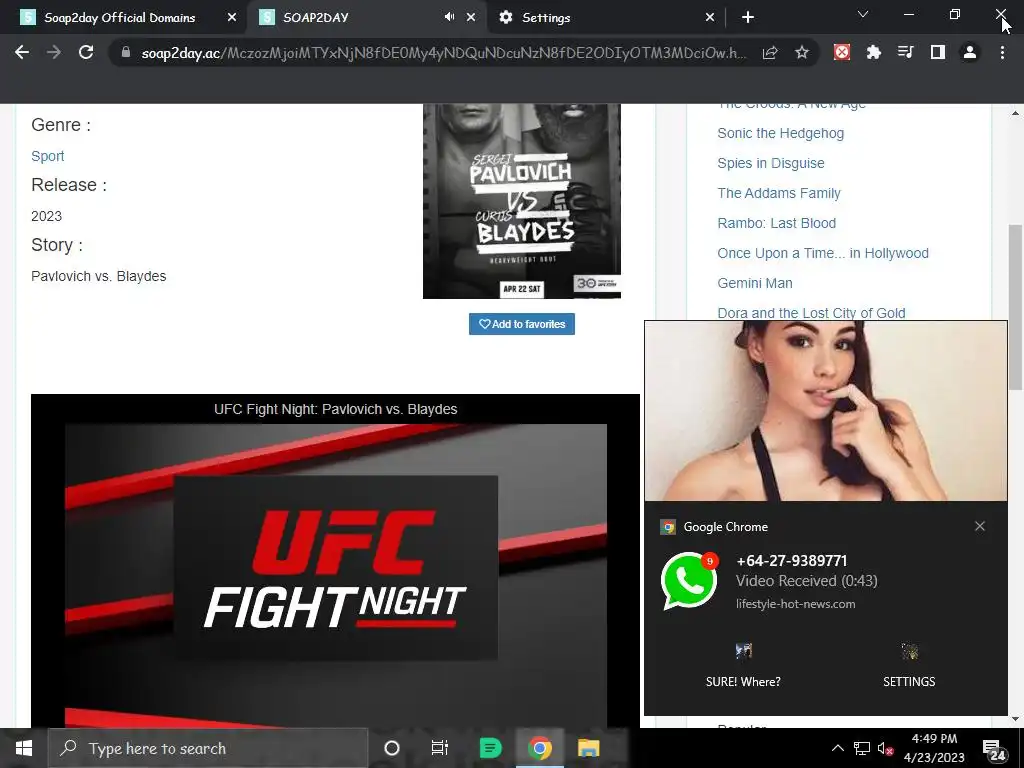
Task: Open the Action Center notifications icon
Action: [x=994, y=750]
